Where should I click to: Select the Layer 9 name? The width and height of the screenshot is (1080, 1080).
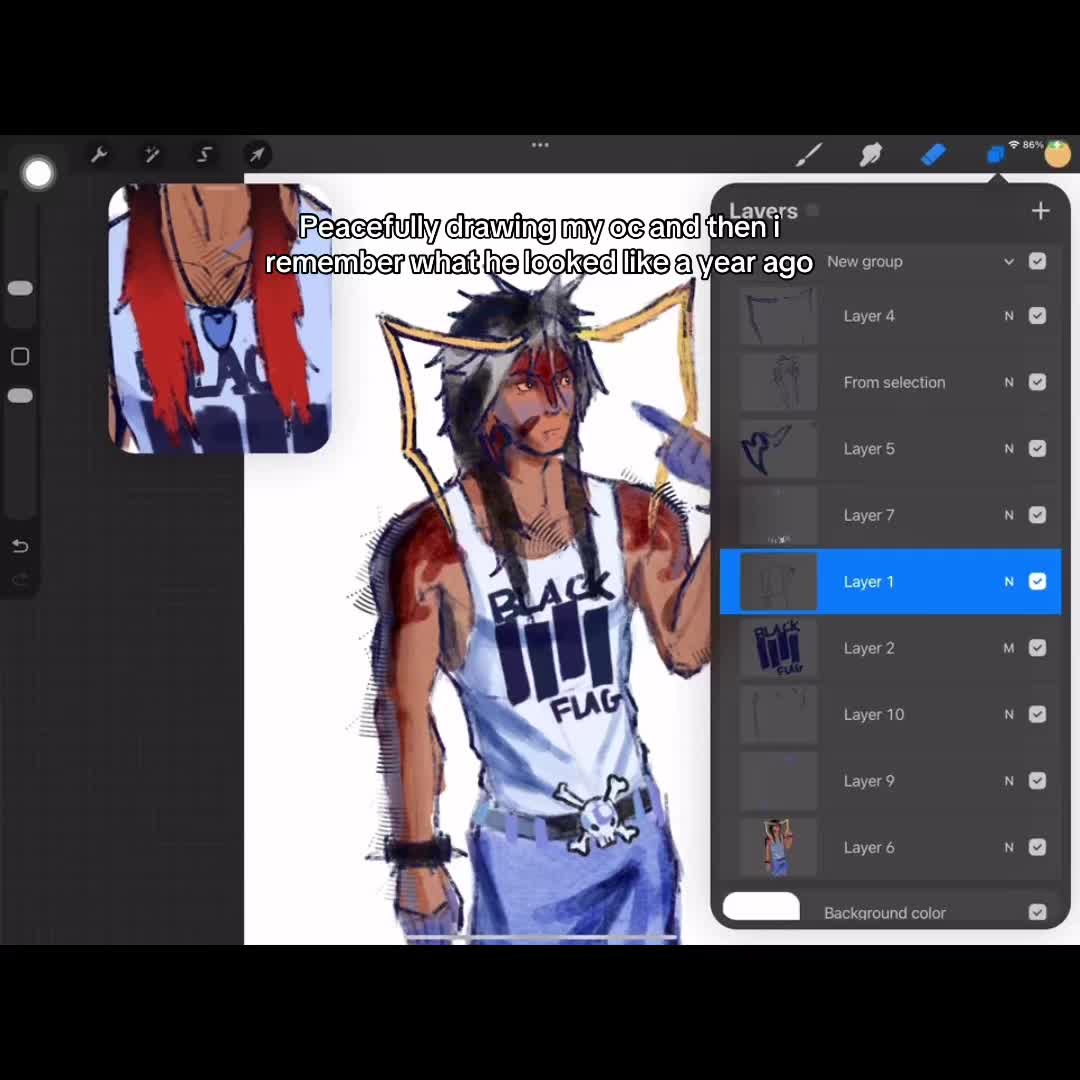869,781
